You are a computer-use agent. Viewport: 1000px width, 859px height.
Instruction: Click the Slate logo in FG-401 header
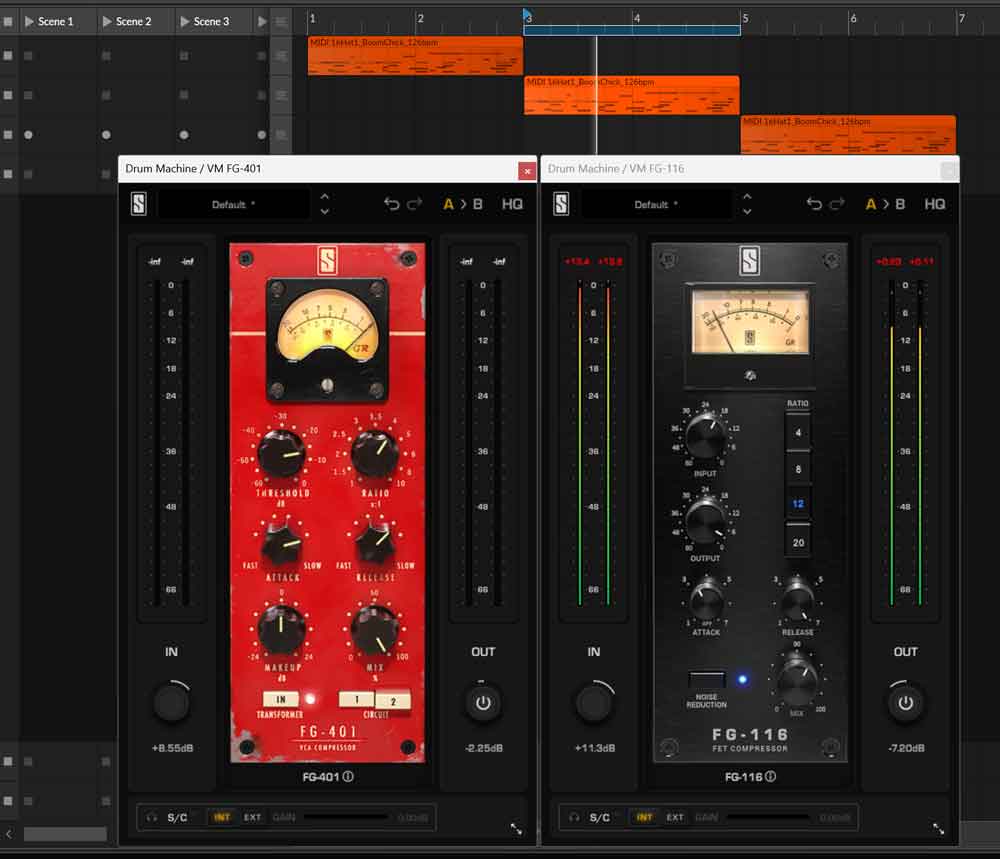coord(138,204)
